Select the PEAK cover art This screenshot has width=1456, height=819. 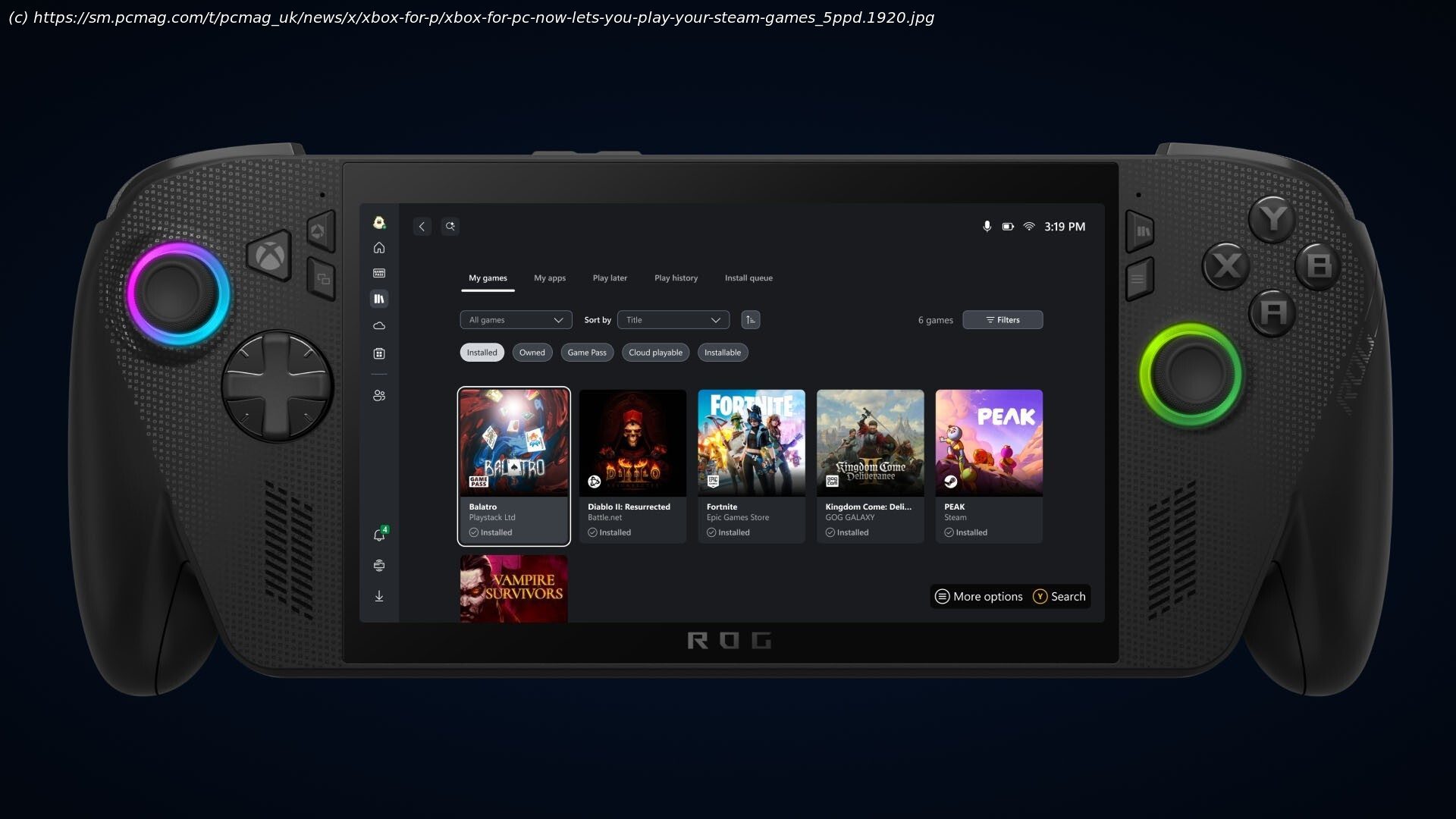[x=989, y=444]
